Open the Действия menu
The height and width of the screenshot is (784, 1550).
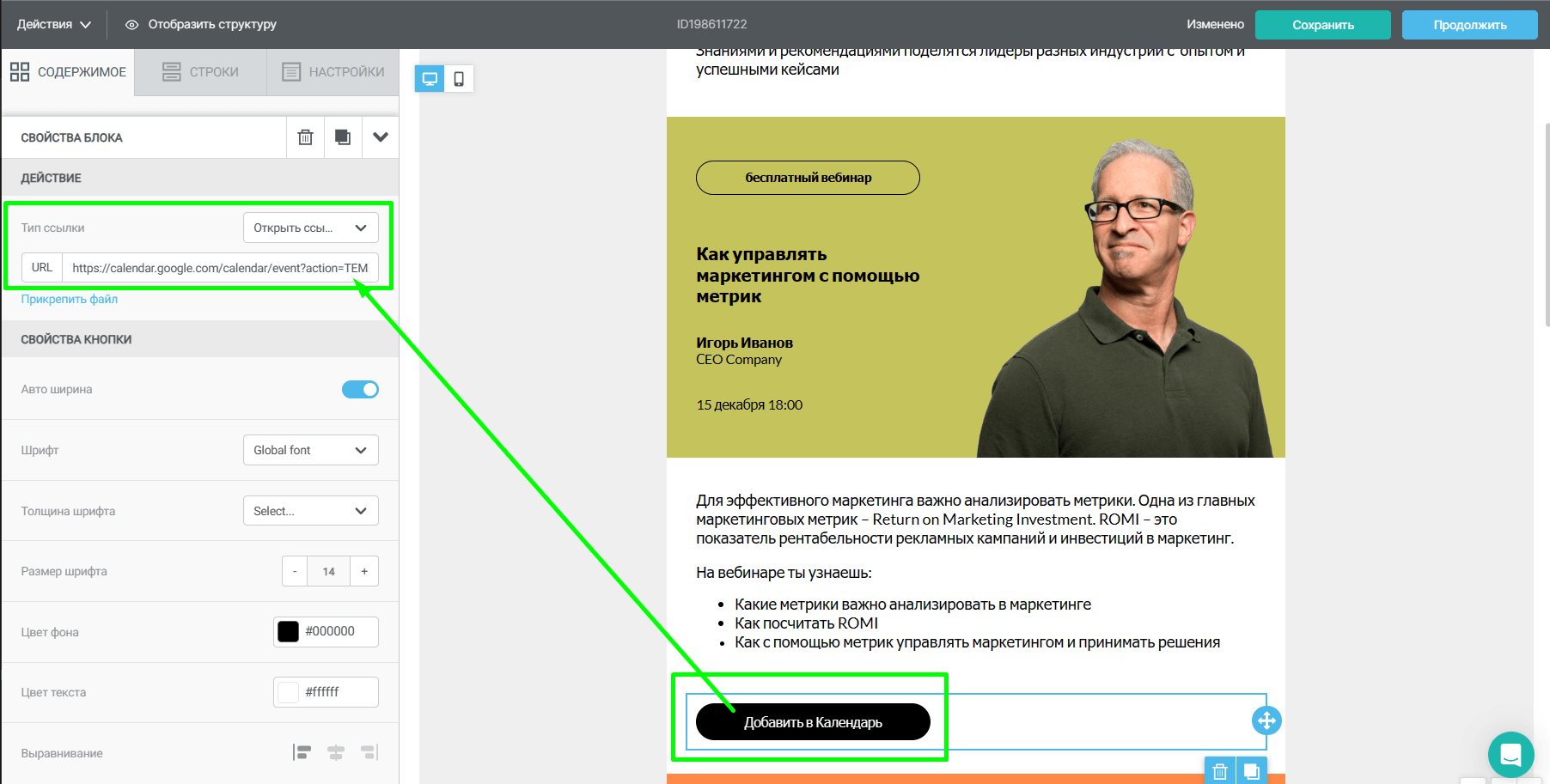pyautogui.click(x=53, y=24)
